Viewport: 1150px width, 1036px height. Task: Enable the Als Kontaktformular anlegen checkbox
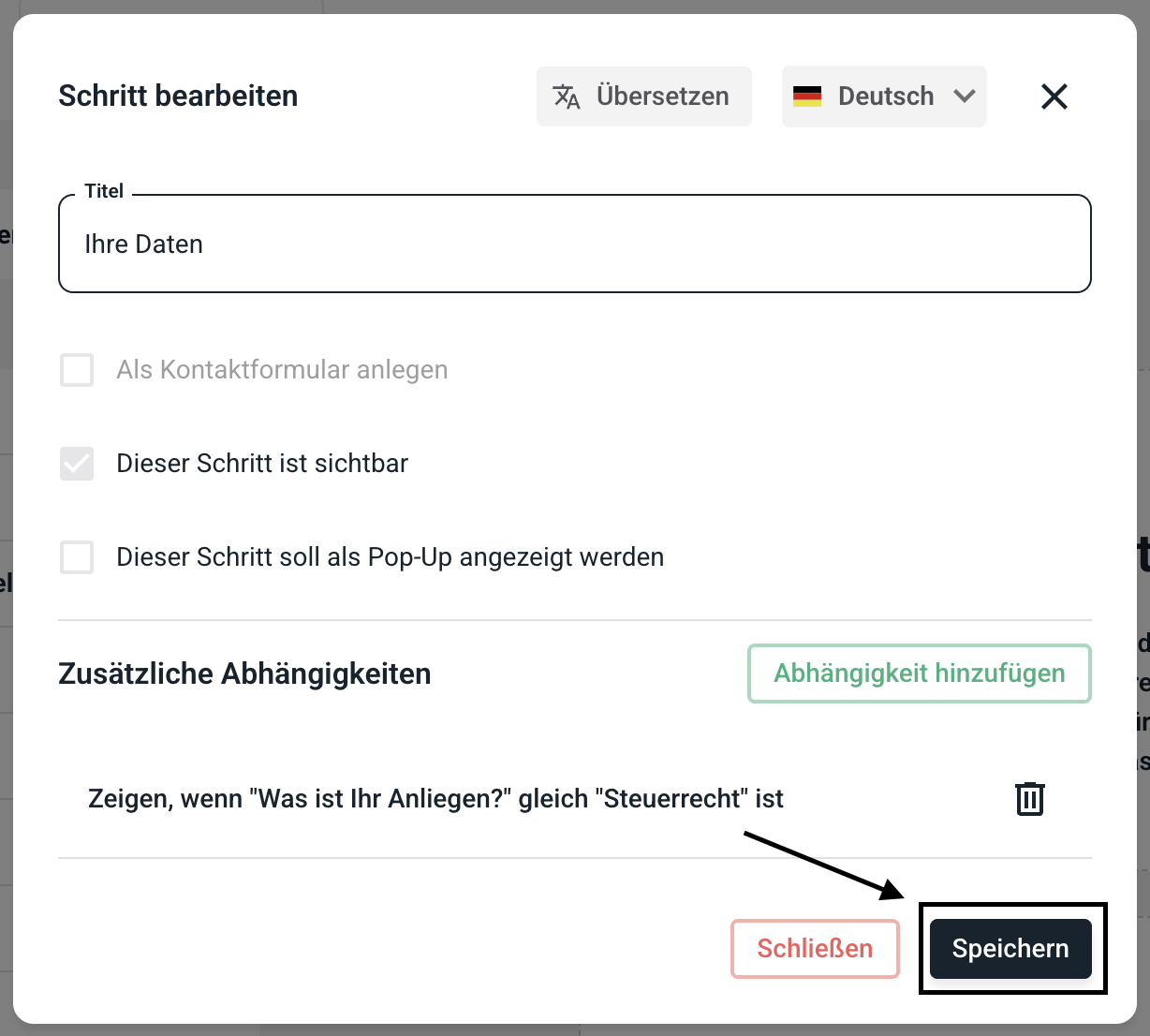coord(77,370)
